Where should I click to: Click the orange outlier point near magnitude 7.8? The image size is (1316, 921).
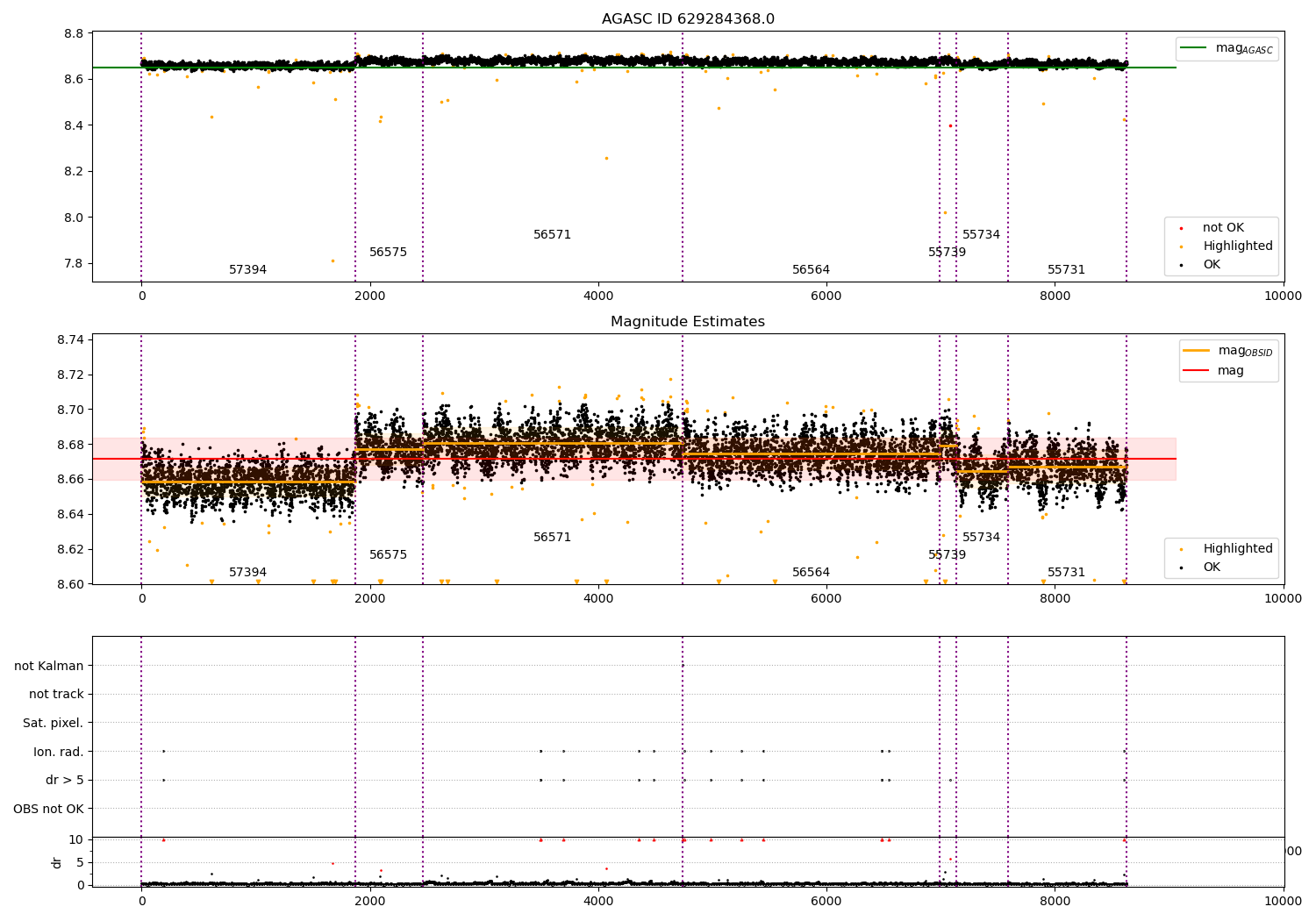[333, 261]
